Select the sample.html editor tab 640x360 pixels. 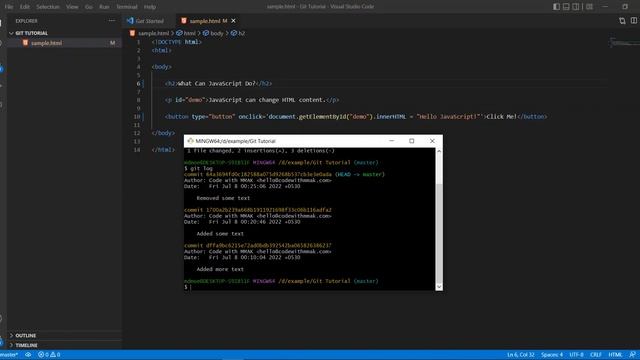[x=208, y=21]
